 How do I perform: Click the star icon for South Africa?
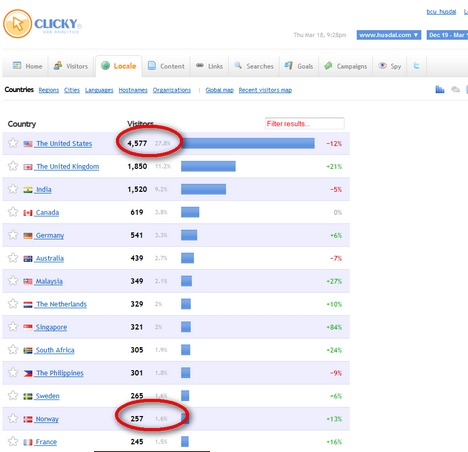click(13, 349)
